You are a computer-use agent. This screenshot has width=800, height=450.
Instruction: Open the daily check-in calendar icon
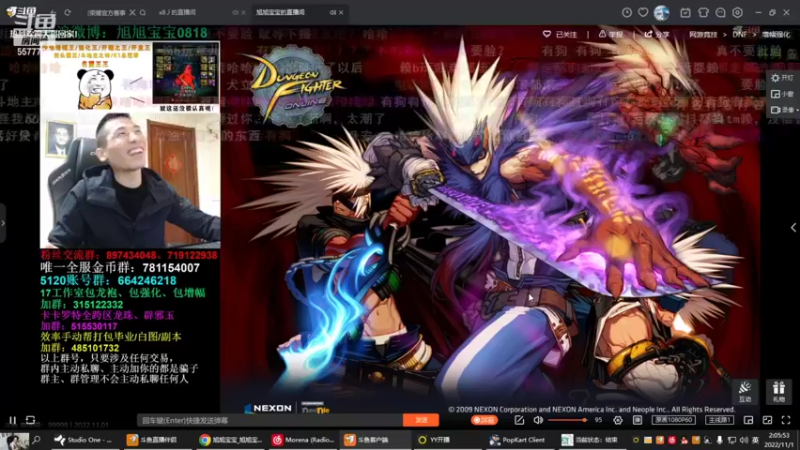pyautogui.click(x=685, y=13)
